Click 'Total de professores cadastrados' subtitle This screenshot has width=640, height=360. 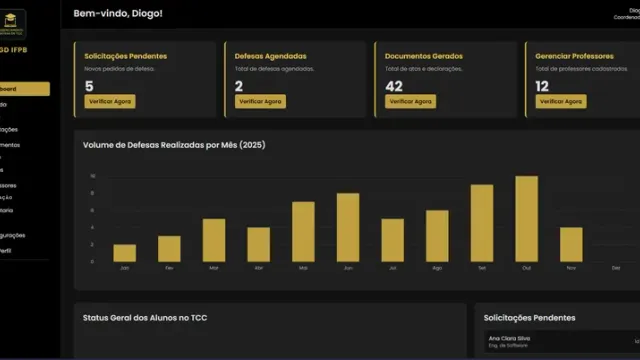pos(582,69)
